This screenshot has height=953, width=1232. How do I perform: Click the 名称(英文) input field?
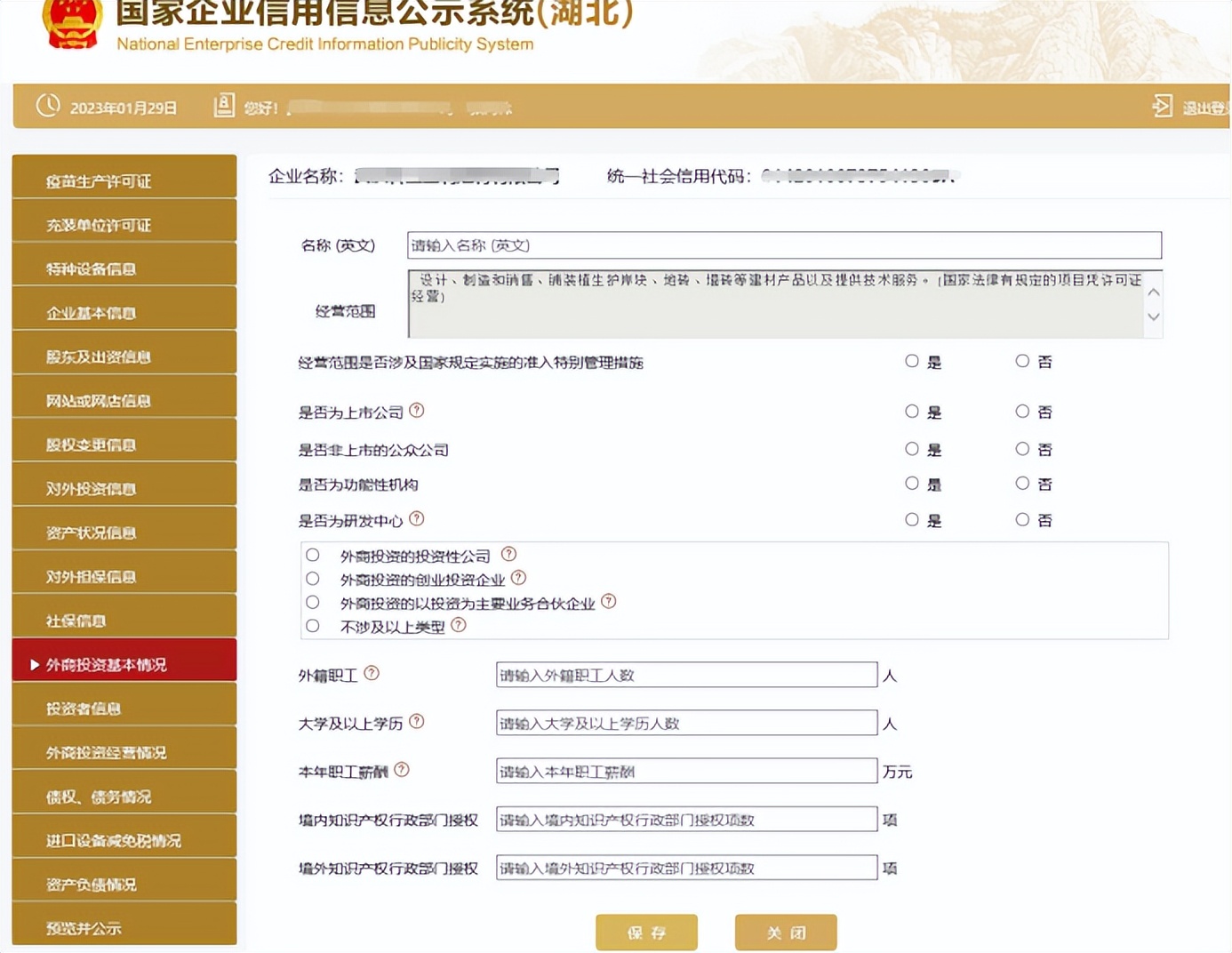pyautogui.click(x=782, y=244)
